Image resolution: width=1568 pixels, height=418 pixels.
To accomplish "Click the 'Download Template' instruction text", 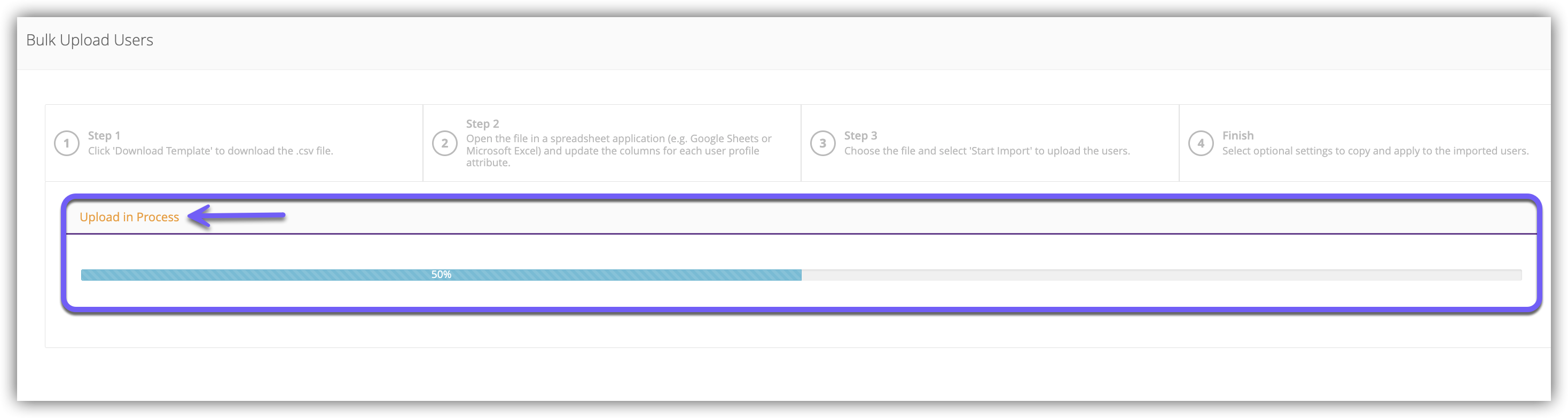I will (x=210, y=151).
